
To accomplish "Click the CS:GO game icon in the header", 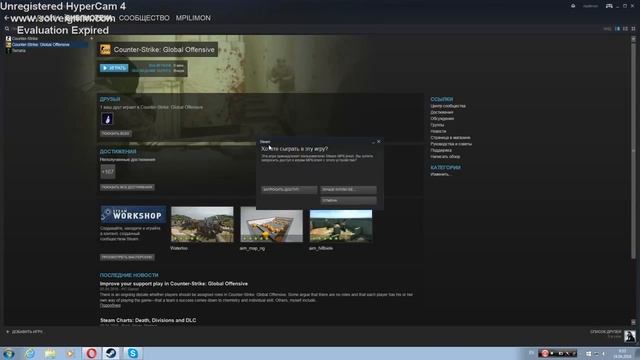I will tap(105, 49).
